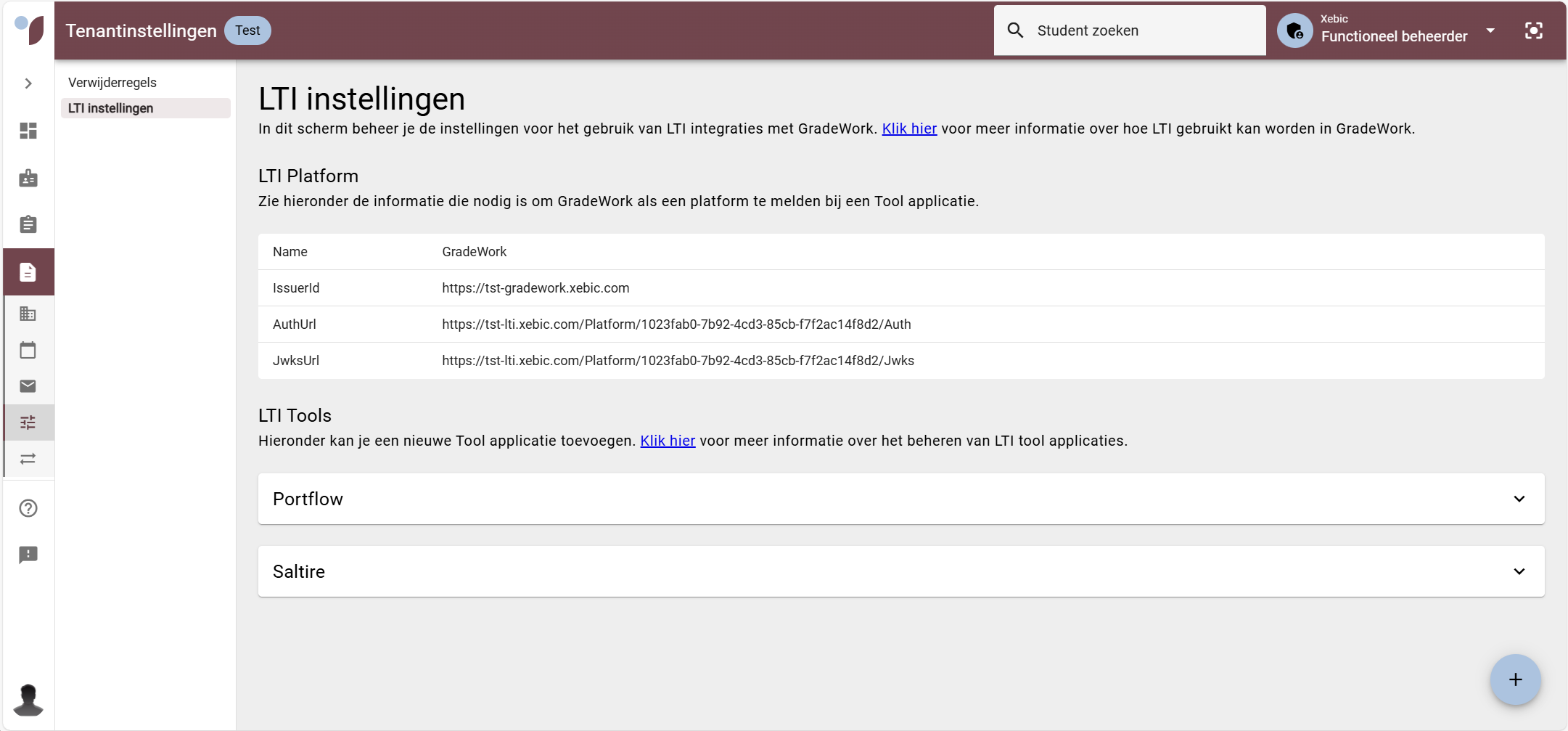Click the Tenantinstellingen header title
The width and height of the screenshot is (1568, 731).
[x=141, y=30]
